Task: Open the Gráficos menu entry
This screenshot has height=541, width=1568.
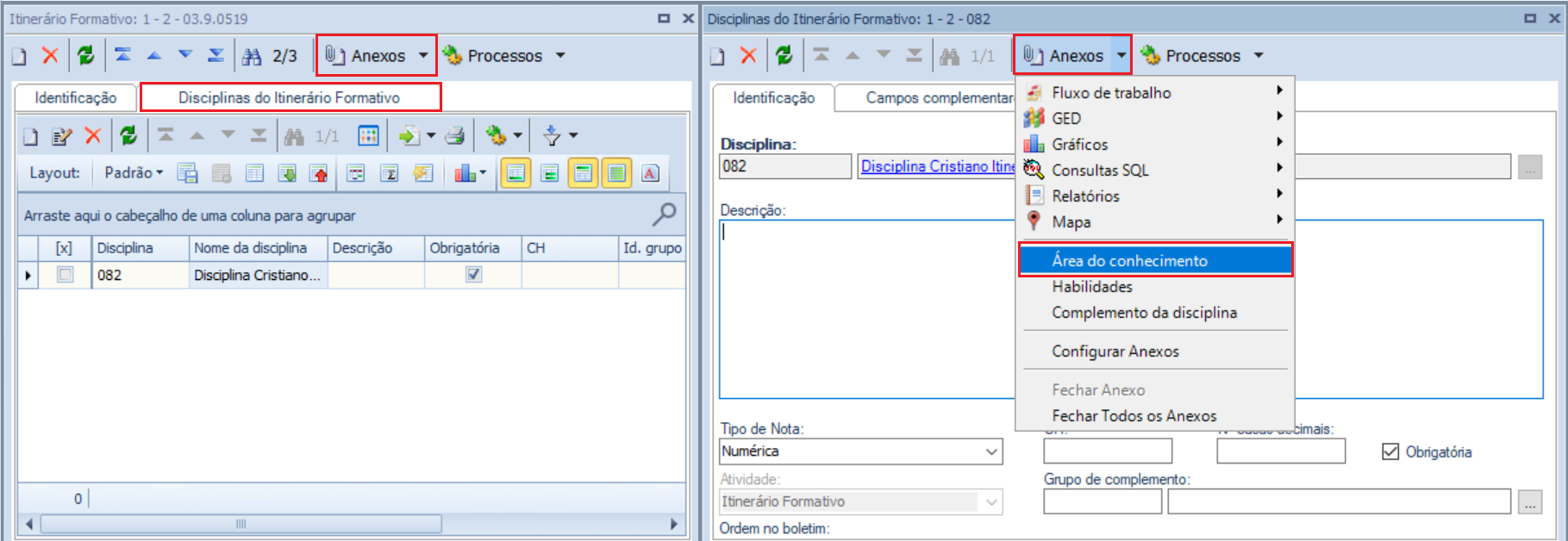Action: [1155, 144]
